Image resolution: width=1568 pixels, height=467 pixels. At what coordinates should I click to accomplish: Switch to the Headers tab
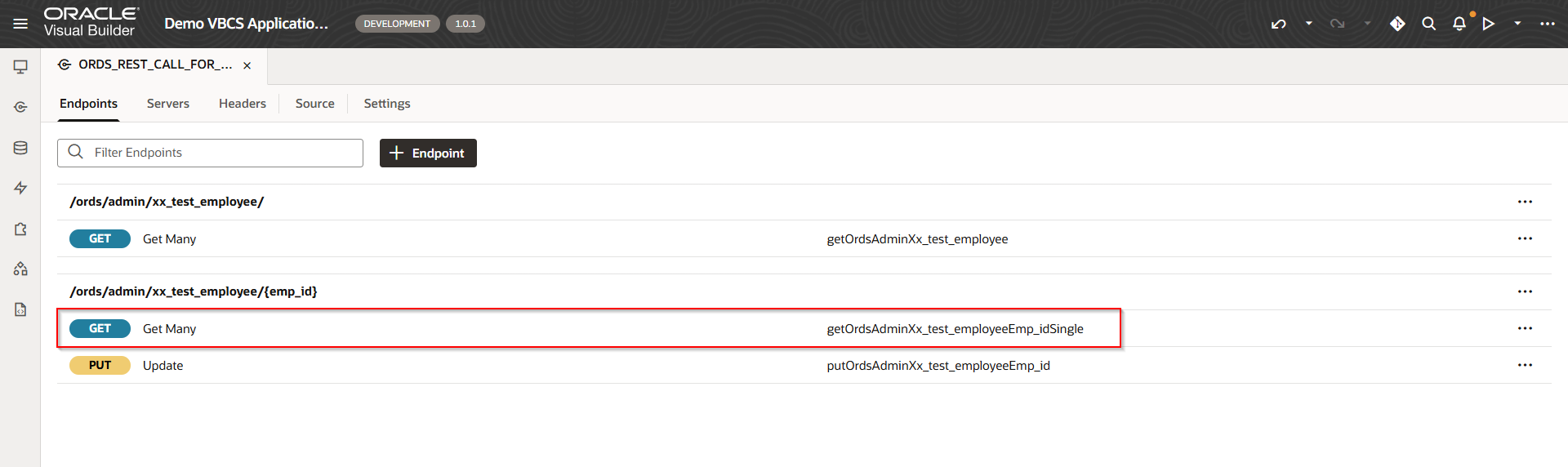point(242,104)
